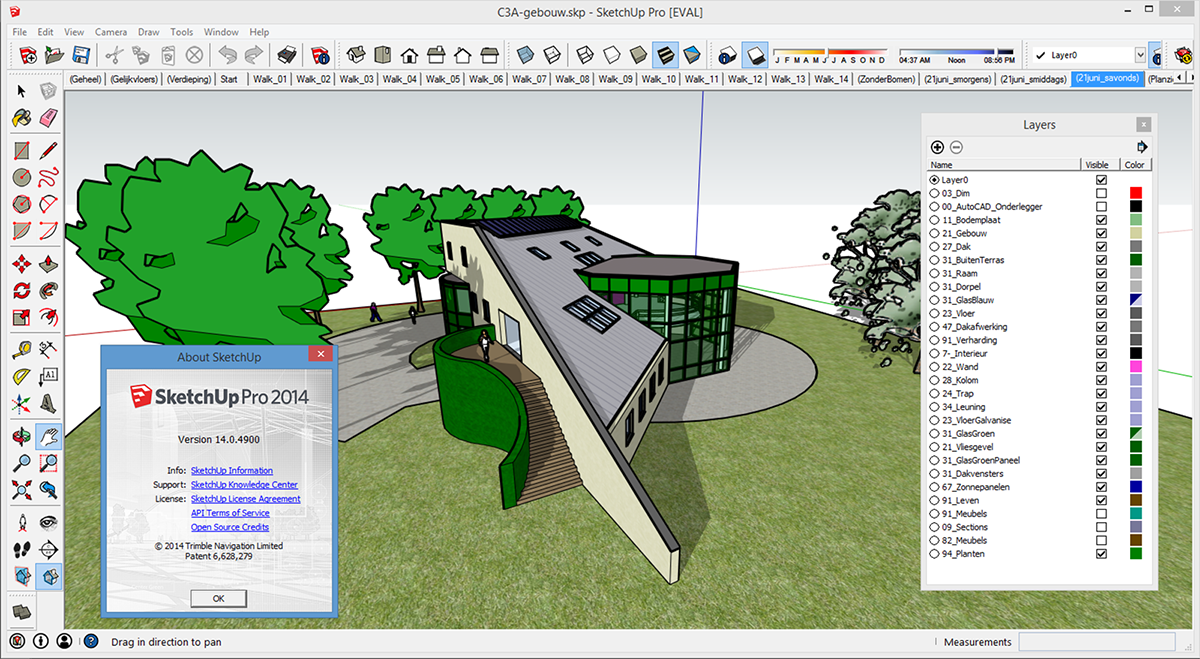Show the 91_Meubels layer
Screen dimensions: 1200x659
pyautogui.click(x=1101, y=513)
